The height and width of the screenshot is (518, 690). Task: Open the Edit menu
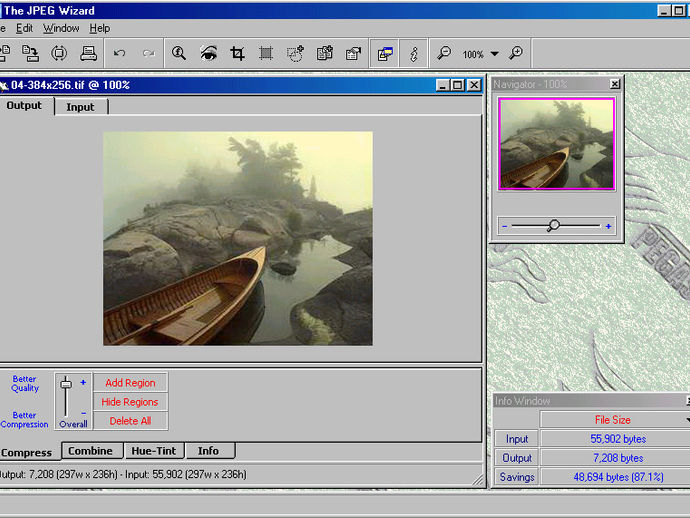(24, 28)
